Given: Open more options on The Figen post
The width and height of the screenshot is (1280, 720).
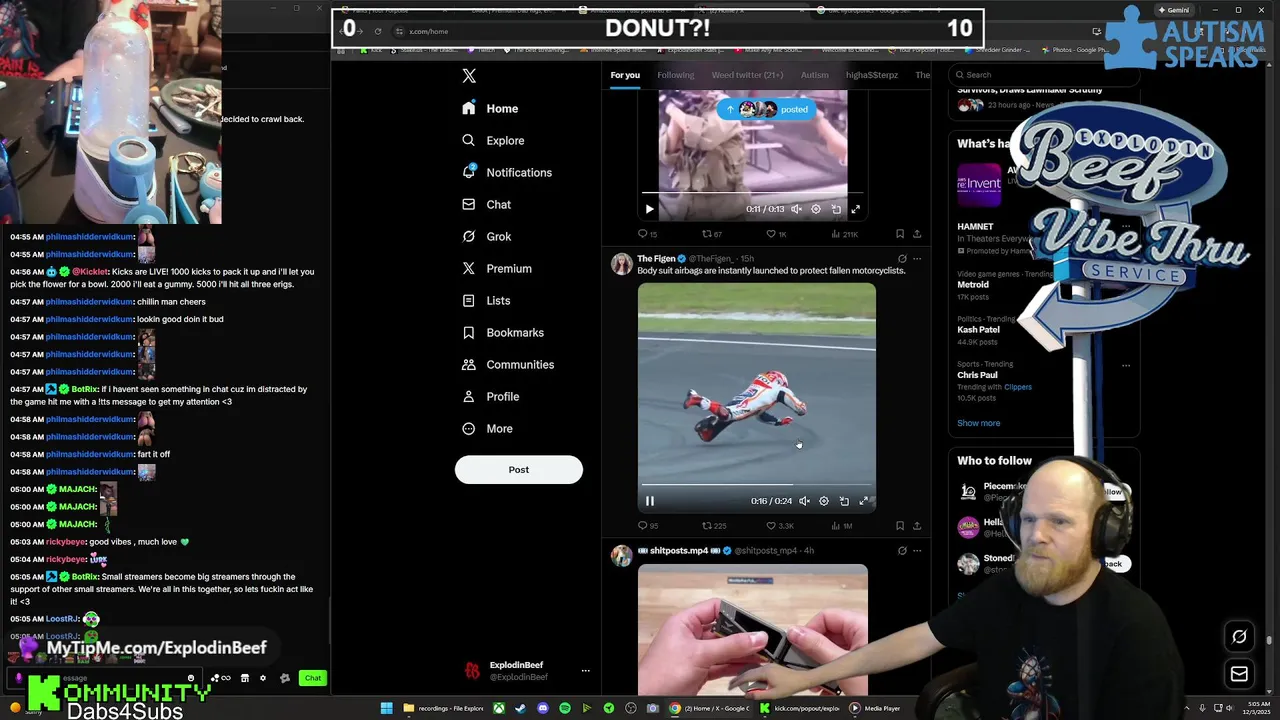Looking at the screenshot, I should click(x=917, y=259).
